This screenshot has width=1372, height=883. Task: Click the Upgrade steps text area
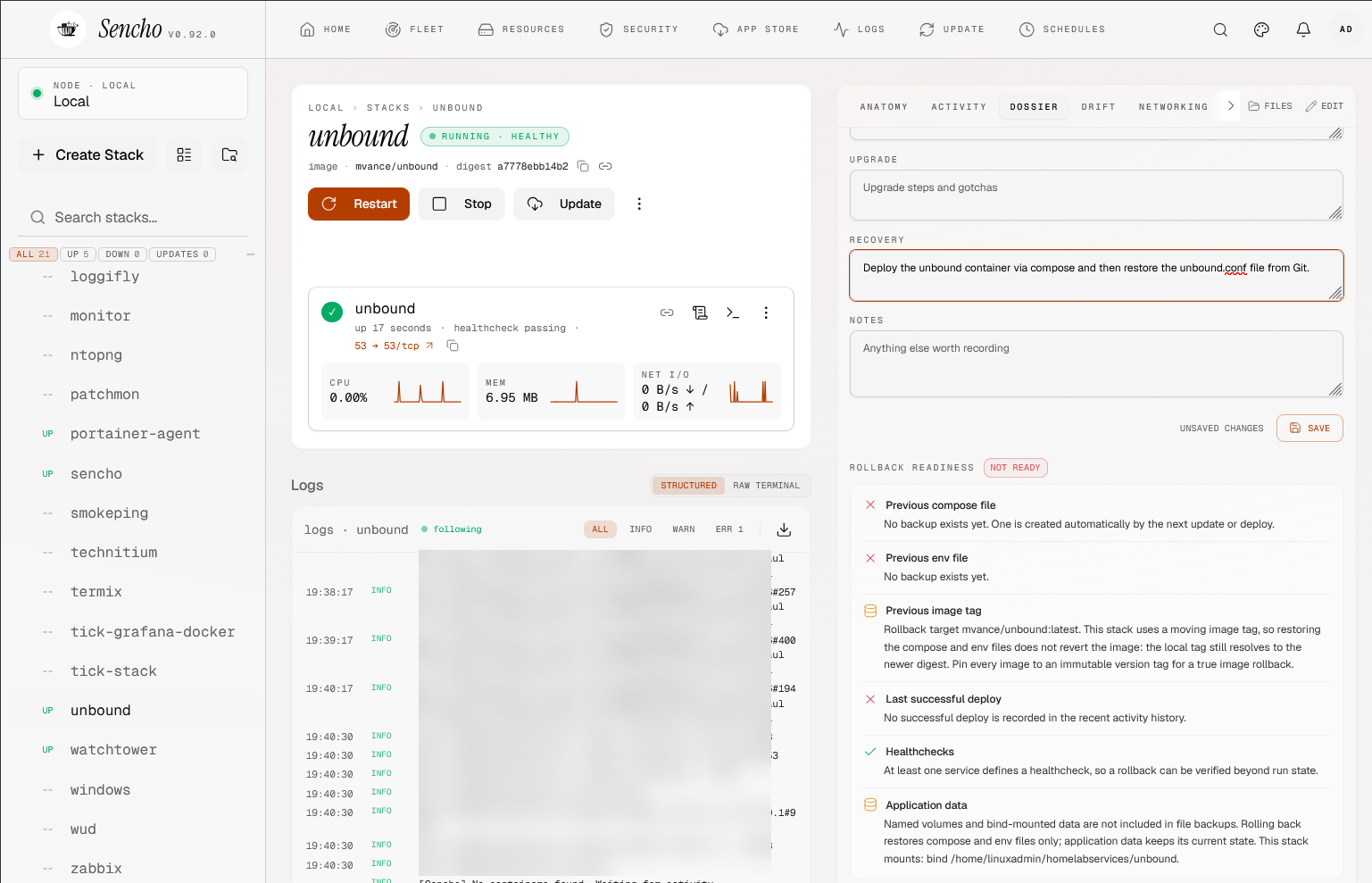point(1096,195)
